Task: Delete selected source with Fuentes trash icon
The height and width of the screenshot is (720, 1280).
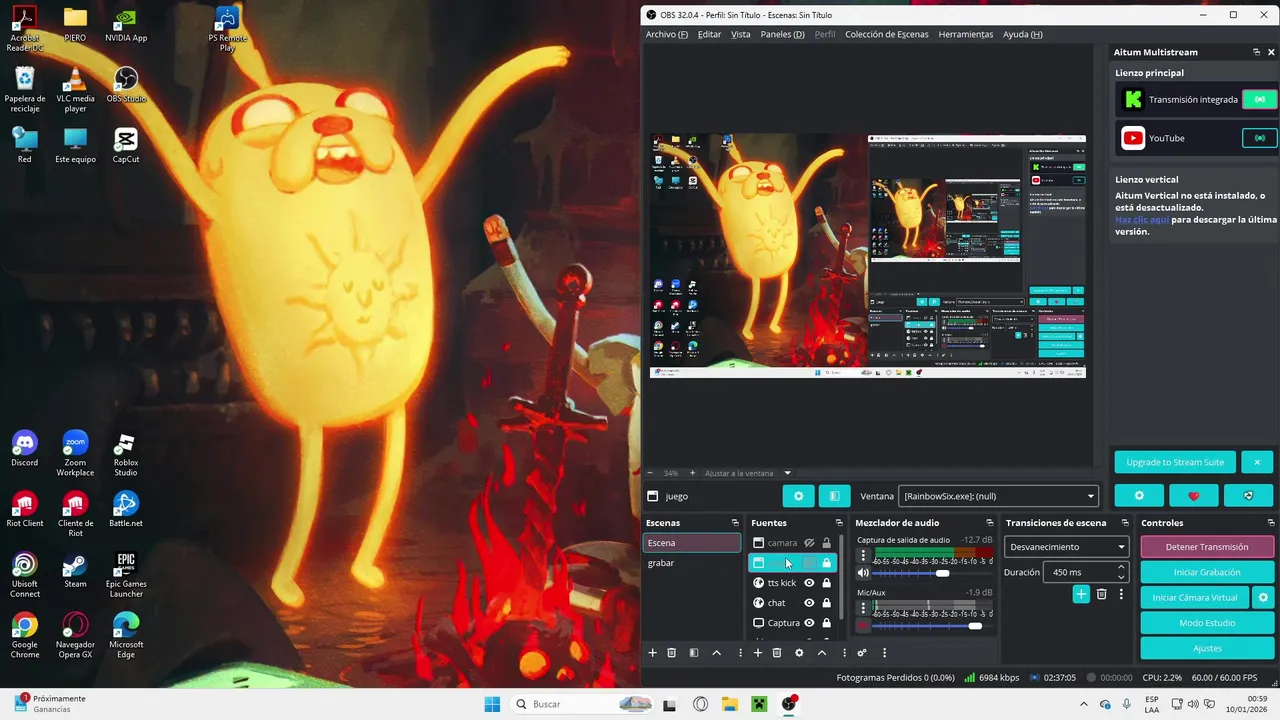Action: 777,653
